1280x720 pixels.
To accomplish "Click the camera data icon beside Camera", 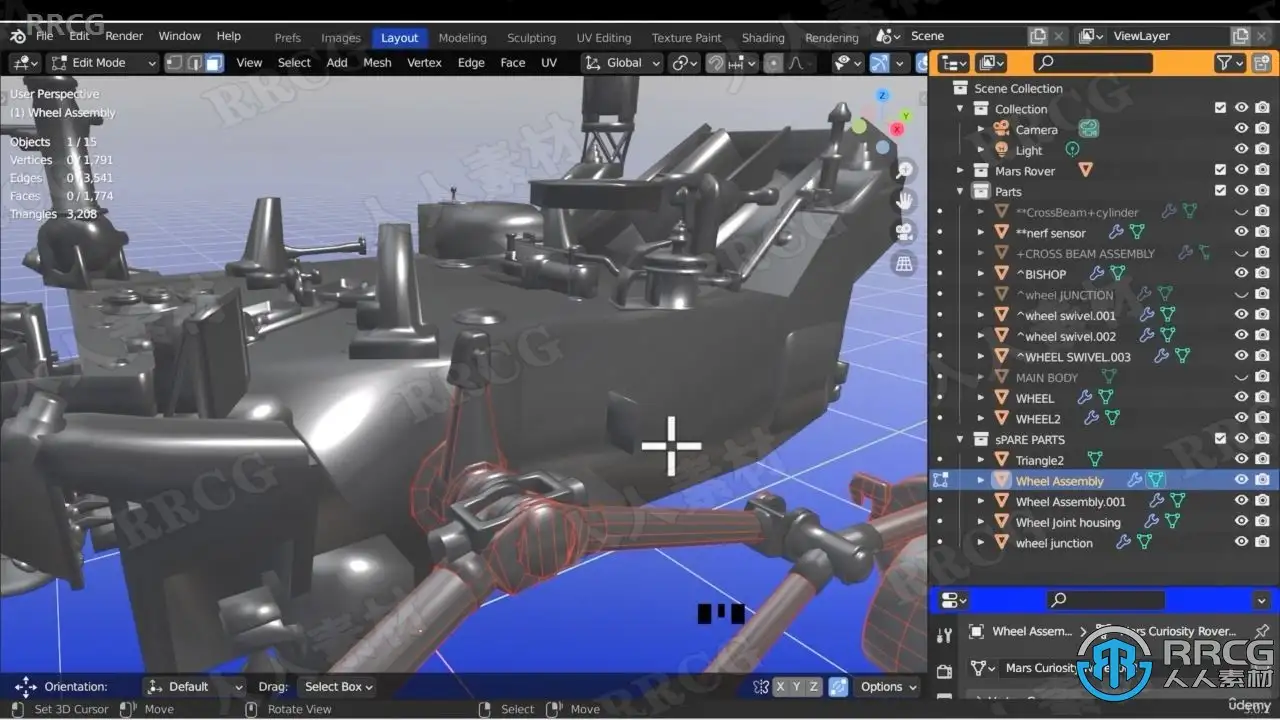I will [x=1089, y=129].
